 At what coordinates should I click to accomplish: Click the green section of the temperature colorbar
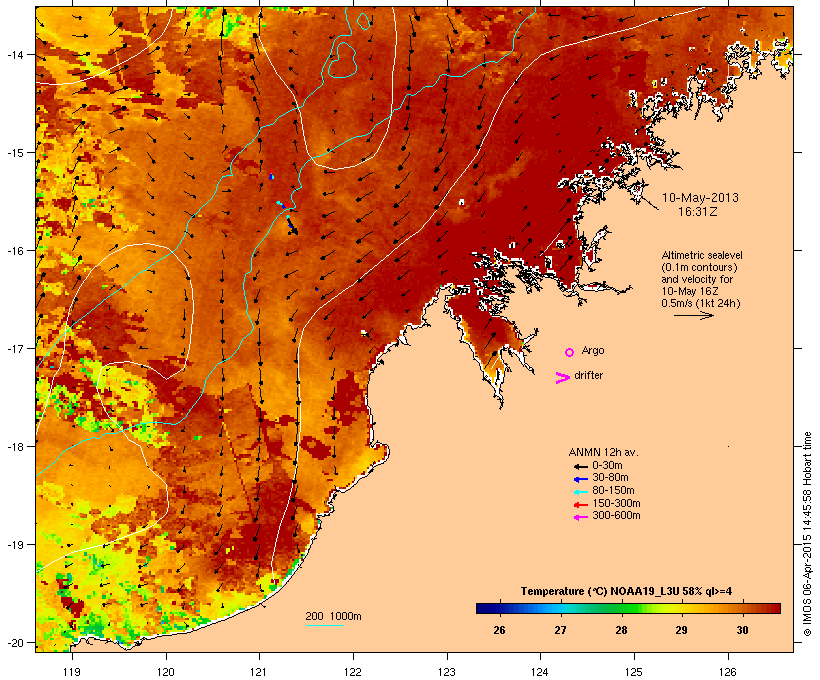[622, 608]
